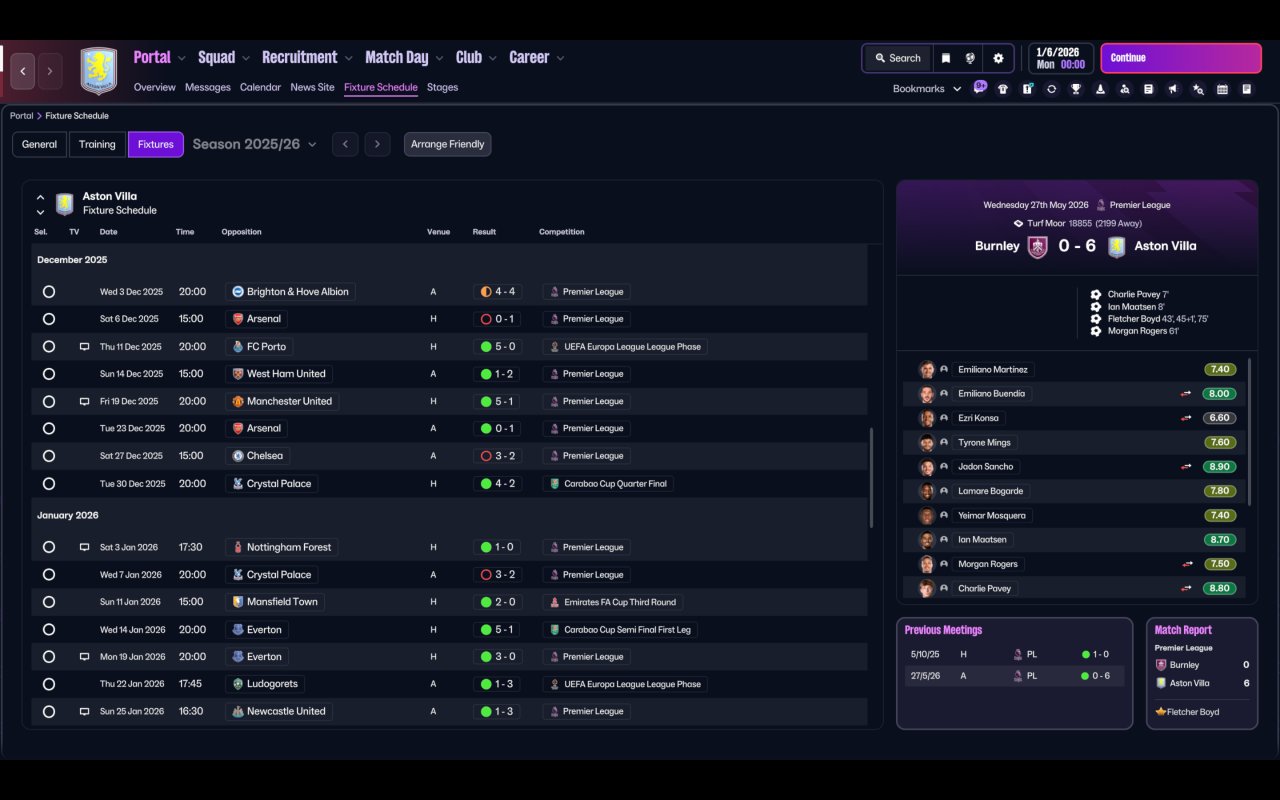1280x800 pixels.
Task: Open the calendar grid bookmark shortcut
Action: tap(1222, 89)
